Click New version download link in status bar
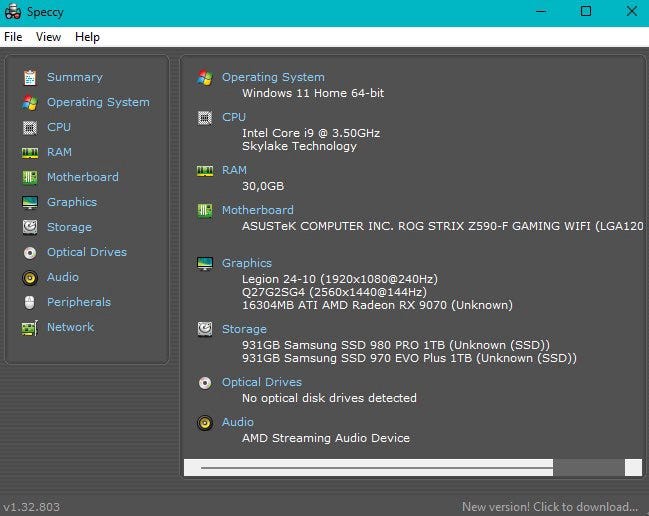Viewport: 649px width, 516px height. 550,506
